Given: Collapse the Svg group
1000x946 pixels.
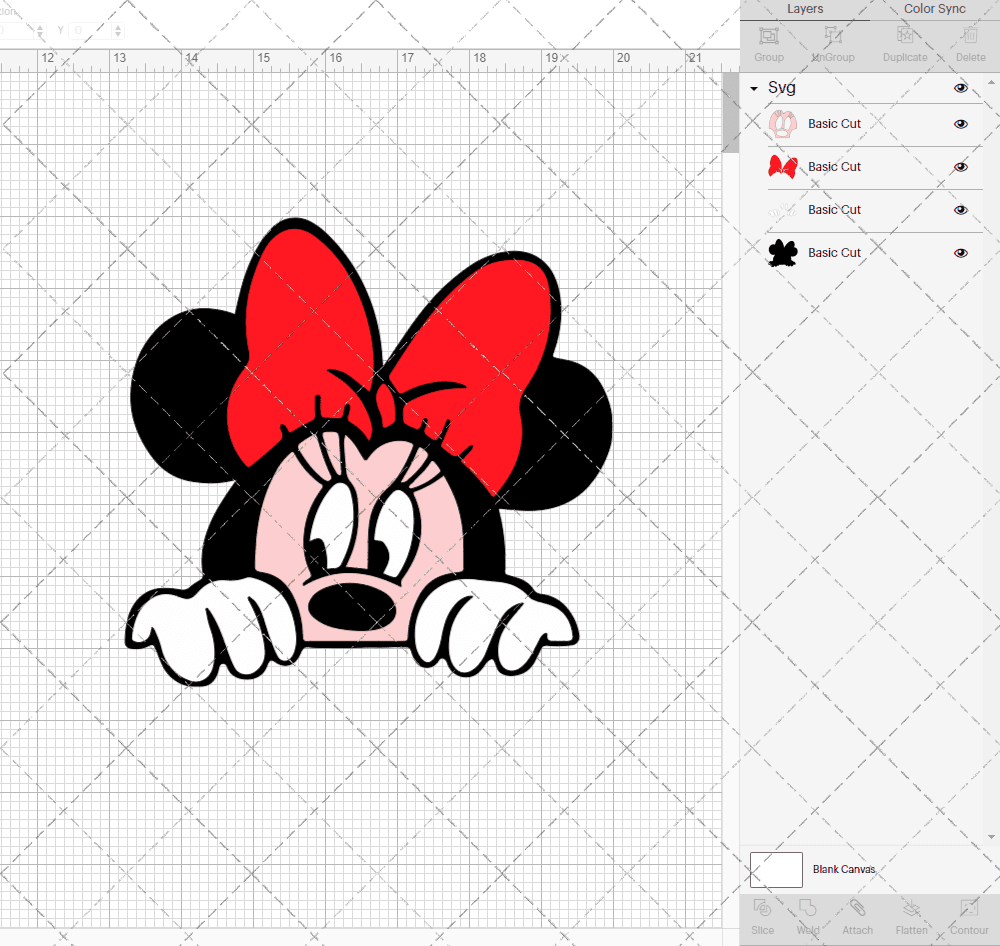Looking at the screenshot, I should (754, 89).
